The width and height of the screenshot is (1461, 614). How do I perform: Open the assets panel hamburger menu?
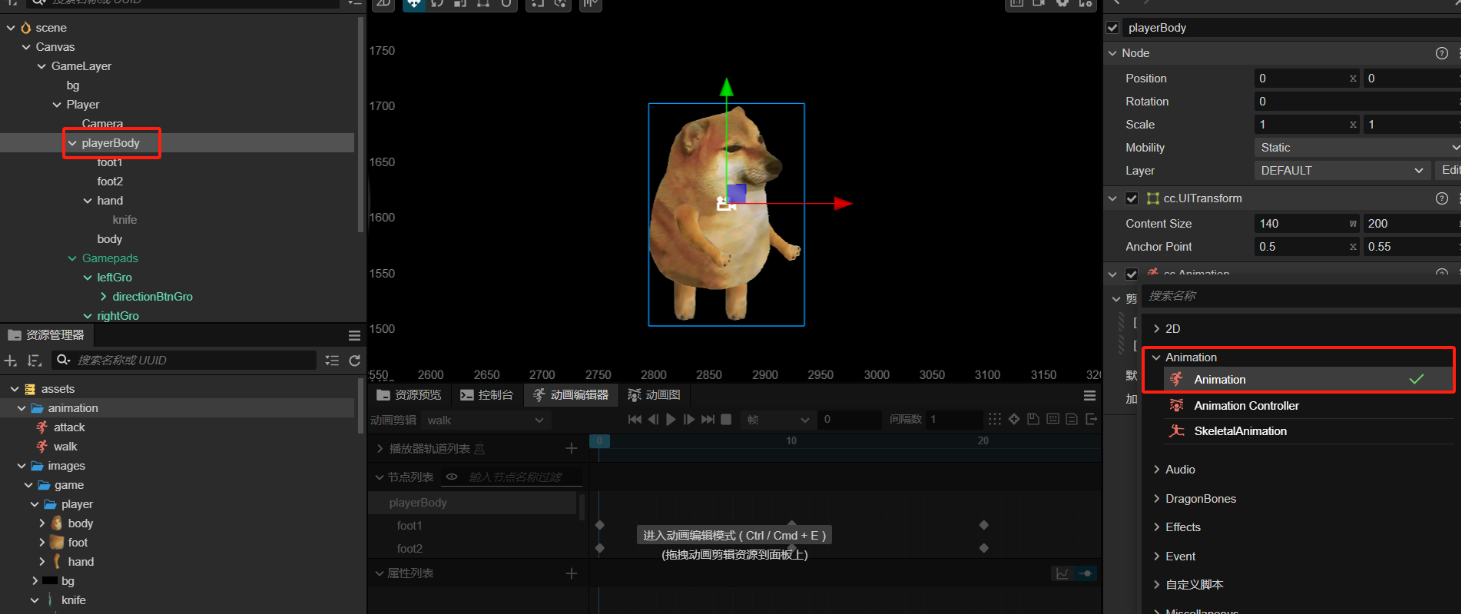point(354,335)
